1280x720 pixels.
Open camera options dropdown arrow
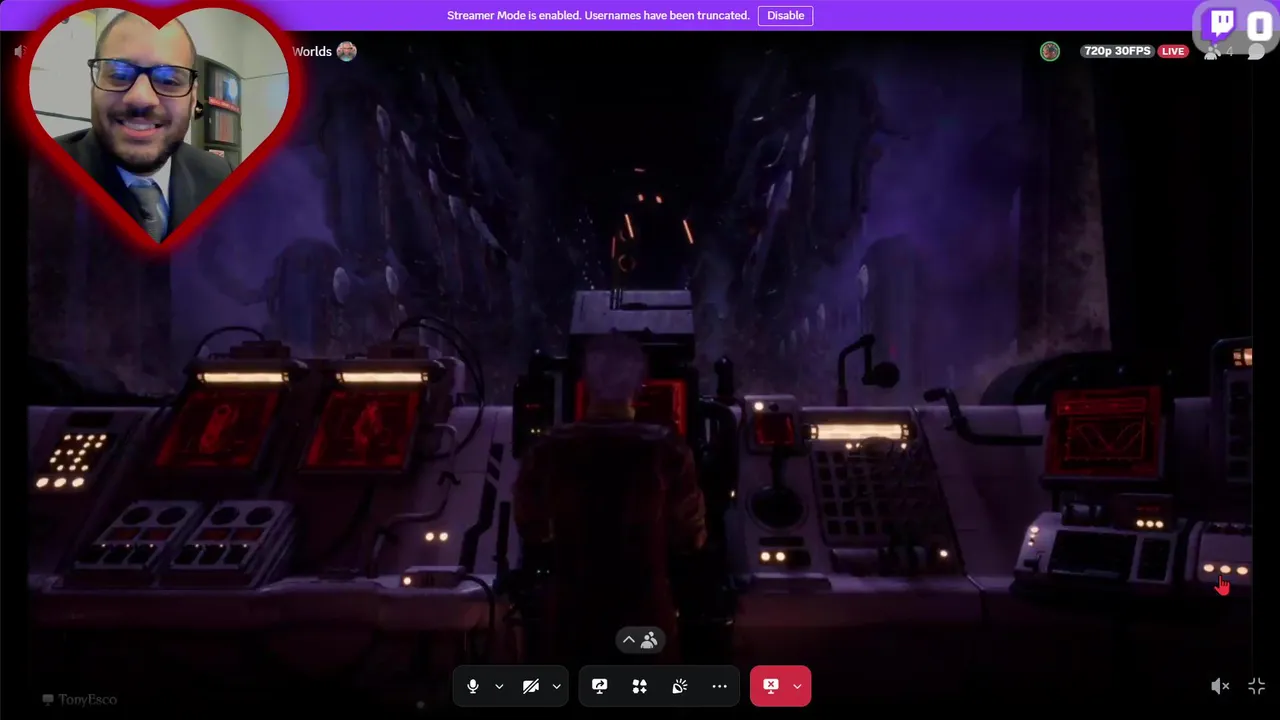pyautogui.click(x=556, y=686)
